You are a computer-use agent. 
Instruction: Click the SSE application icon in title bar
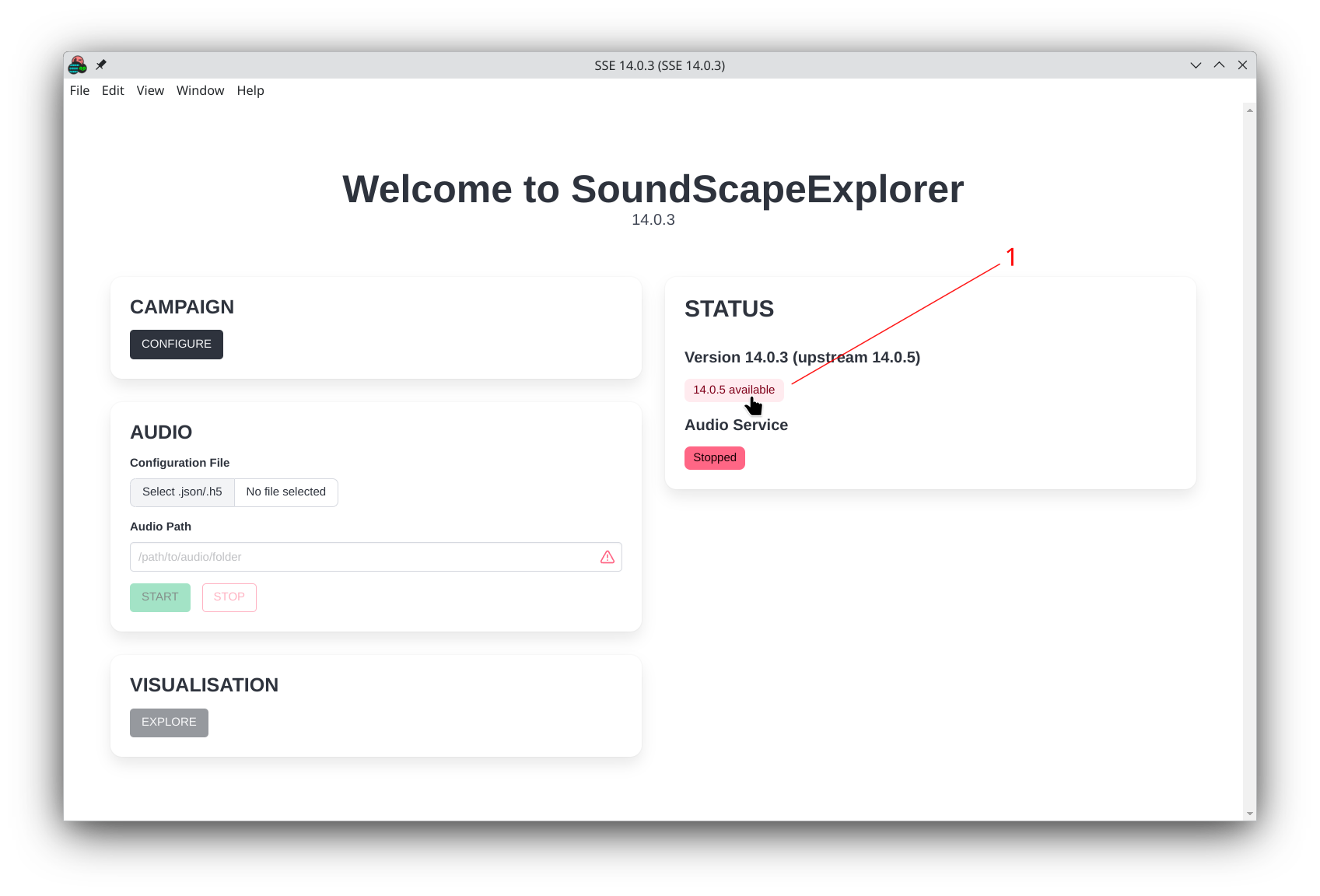(78, 65)
